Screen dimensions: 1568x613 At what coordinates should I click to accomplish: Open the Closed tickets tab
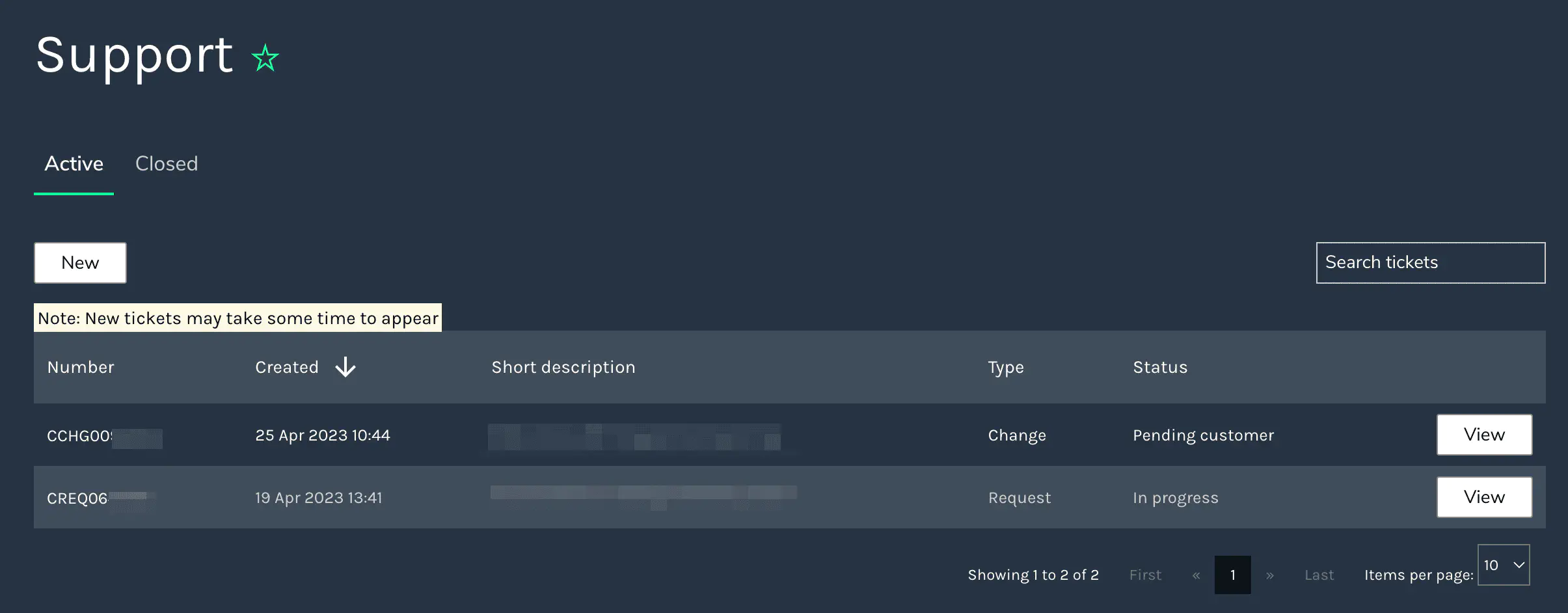167,164
